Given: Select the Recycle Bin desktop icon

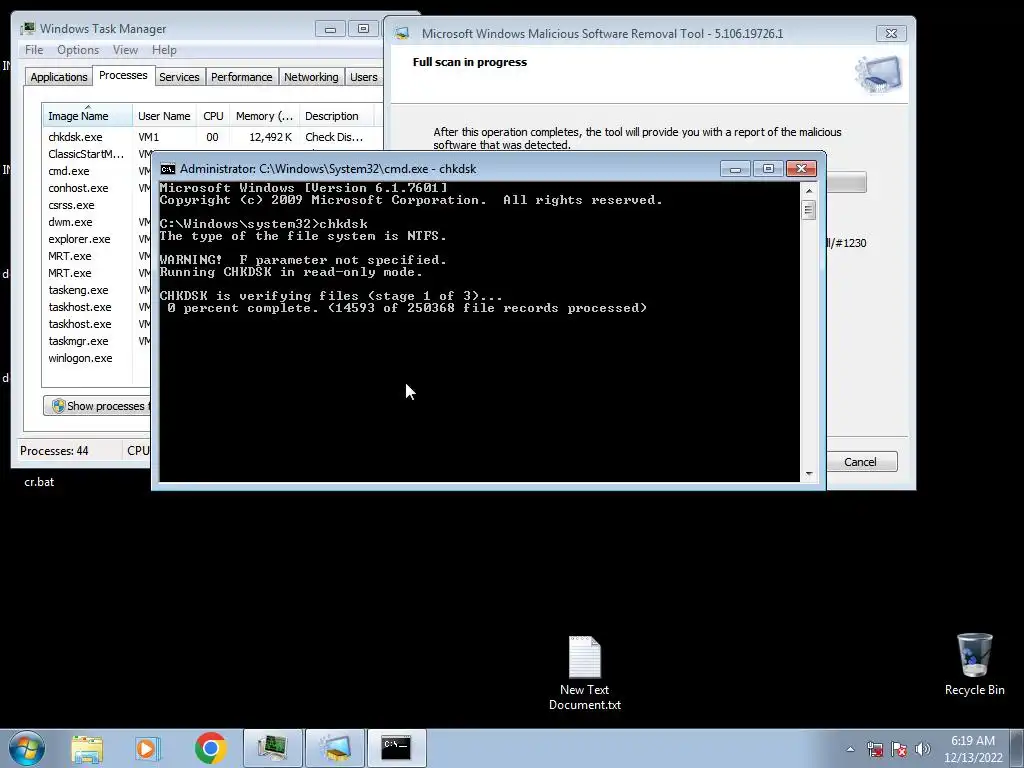Looking at the screenshot, I should 974,664.
